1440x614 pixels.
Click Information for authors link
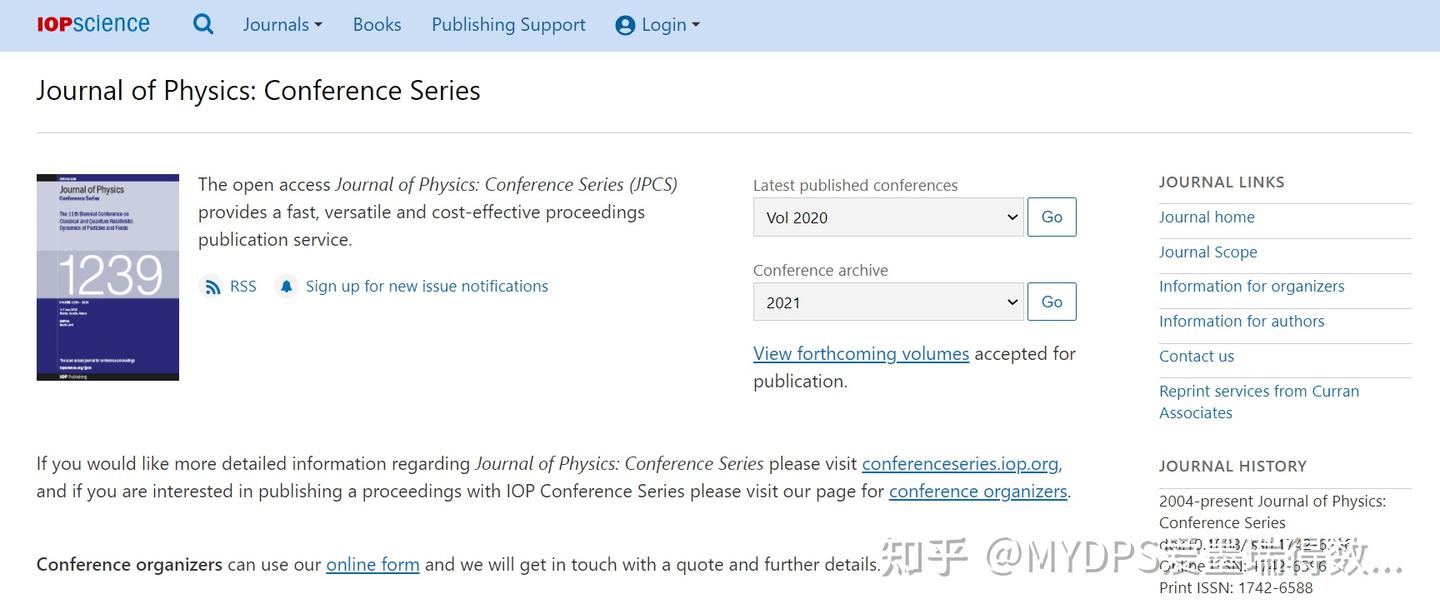(x=1241, y=321)
